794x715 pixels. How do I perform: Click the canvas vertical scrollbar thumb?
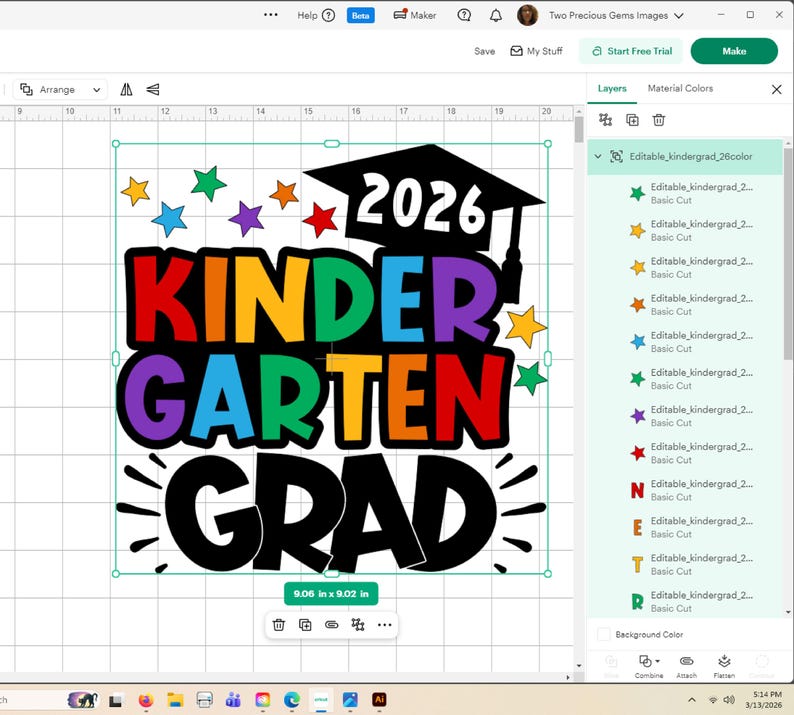coord(579,130)
